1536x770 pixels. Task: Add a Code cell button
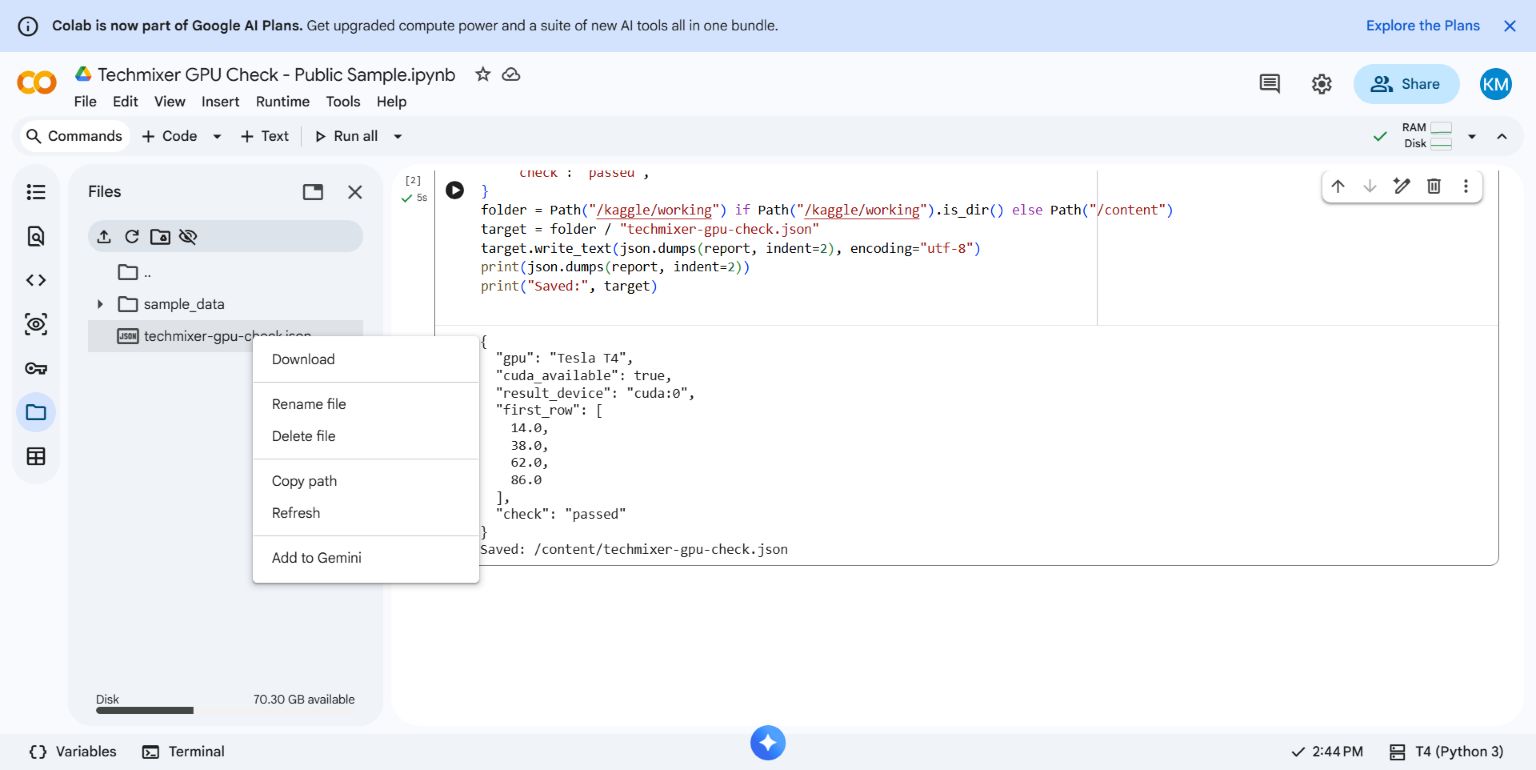169,136
